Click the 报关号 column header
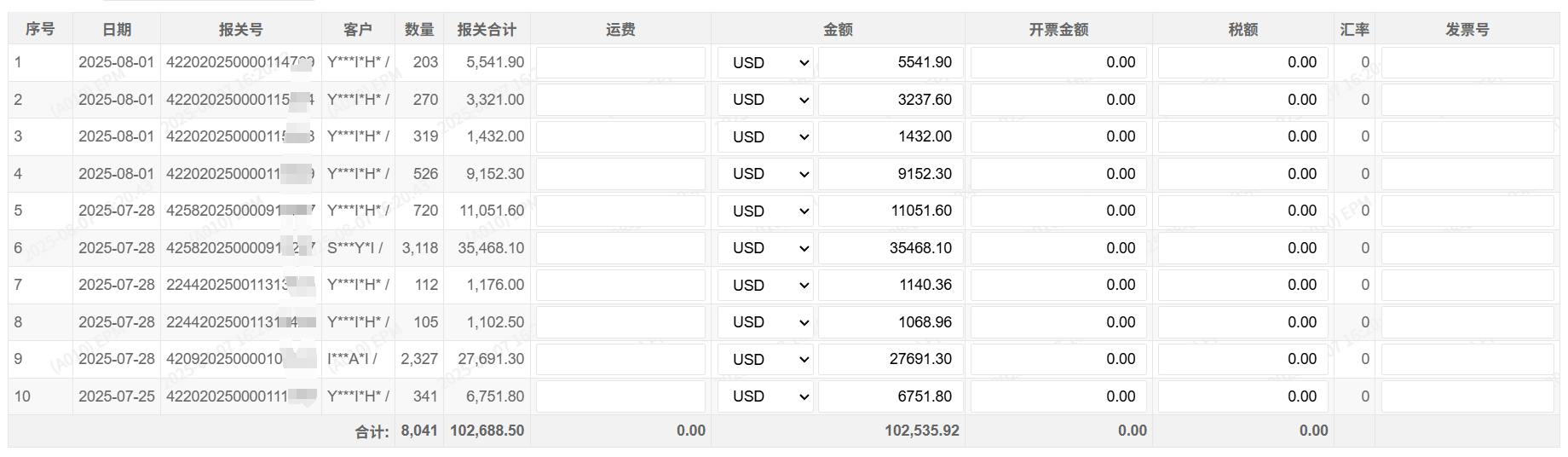The height and width of the screenshot is (457, 1568). coord(241,30)
